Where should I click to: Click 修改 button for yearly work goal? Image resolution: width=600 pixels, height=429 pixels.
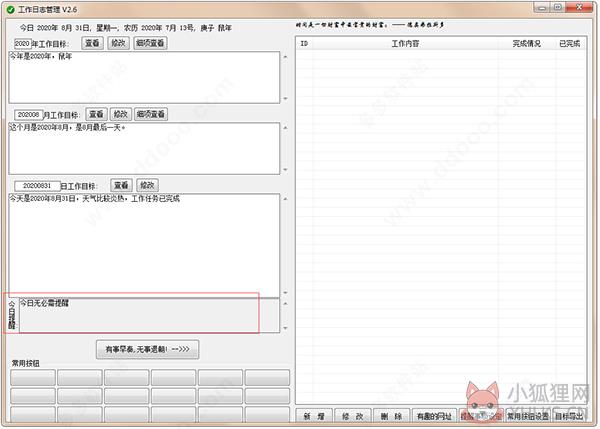[118, 43]
